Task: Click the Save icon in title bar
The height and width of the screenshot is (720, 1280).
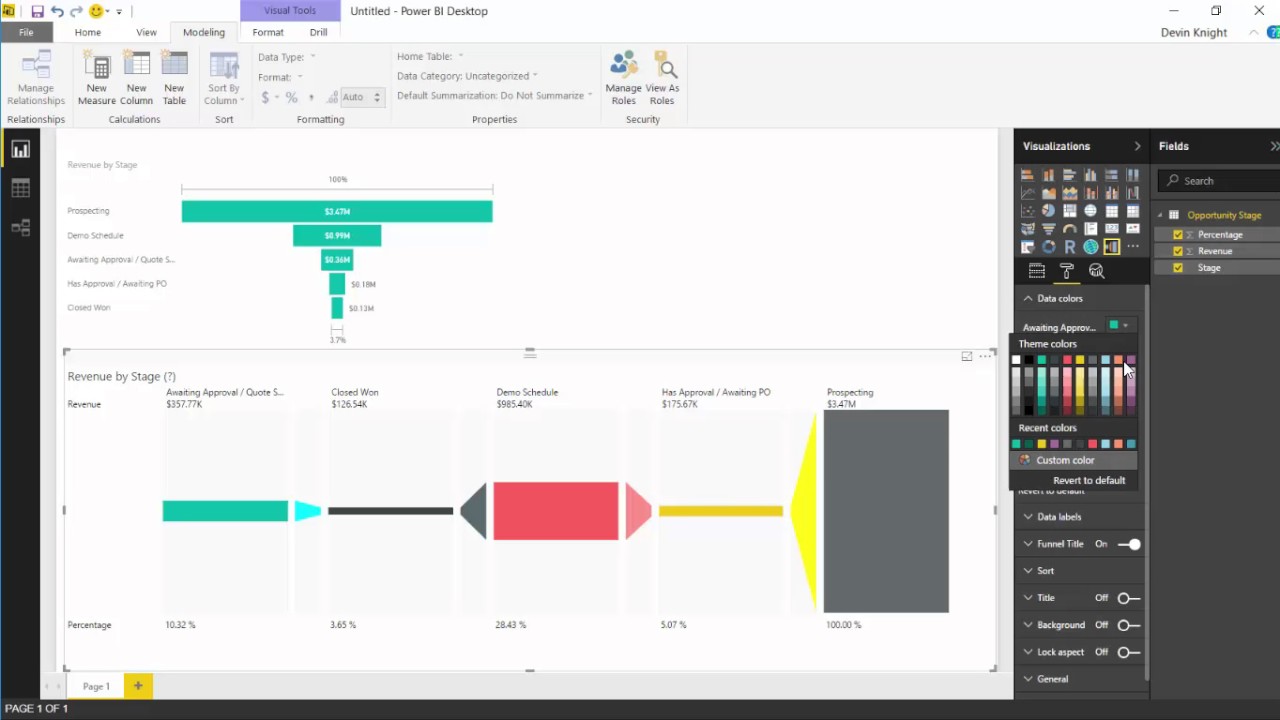Action: (x=37, y=11)
